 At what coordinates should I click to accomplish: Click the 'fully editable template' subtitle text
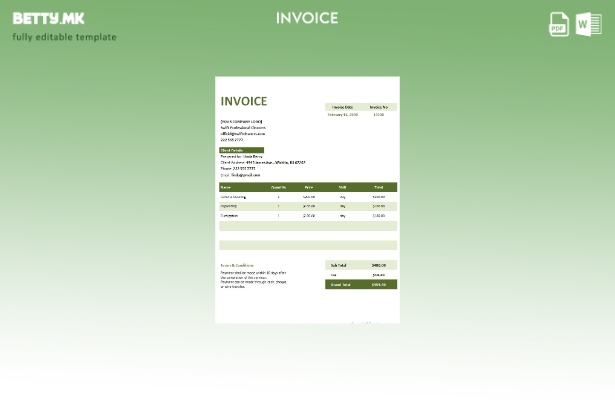[64, 37]
